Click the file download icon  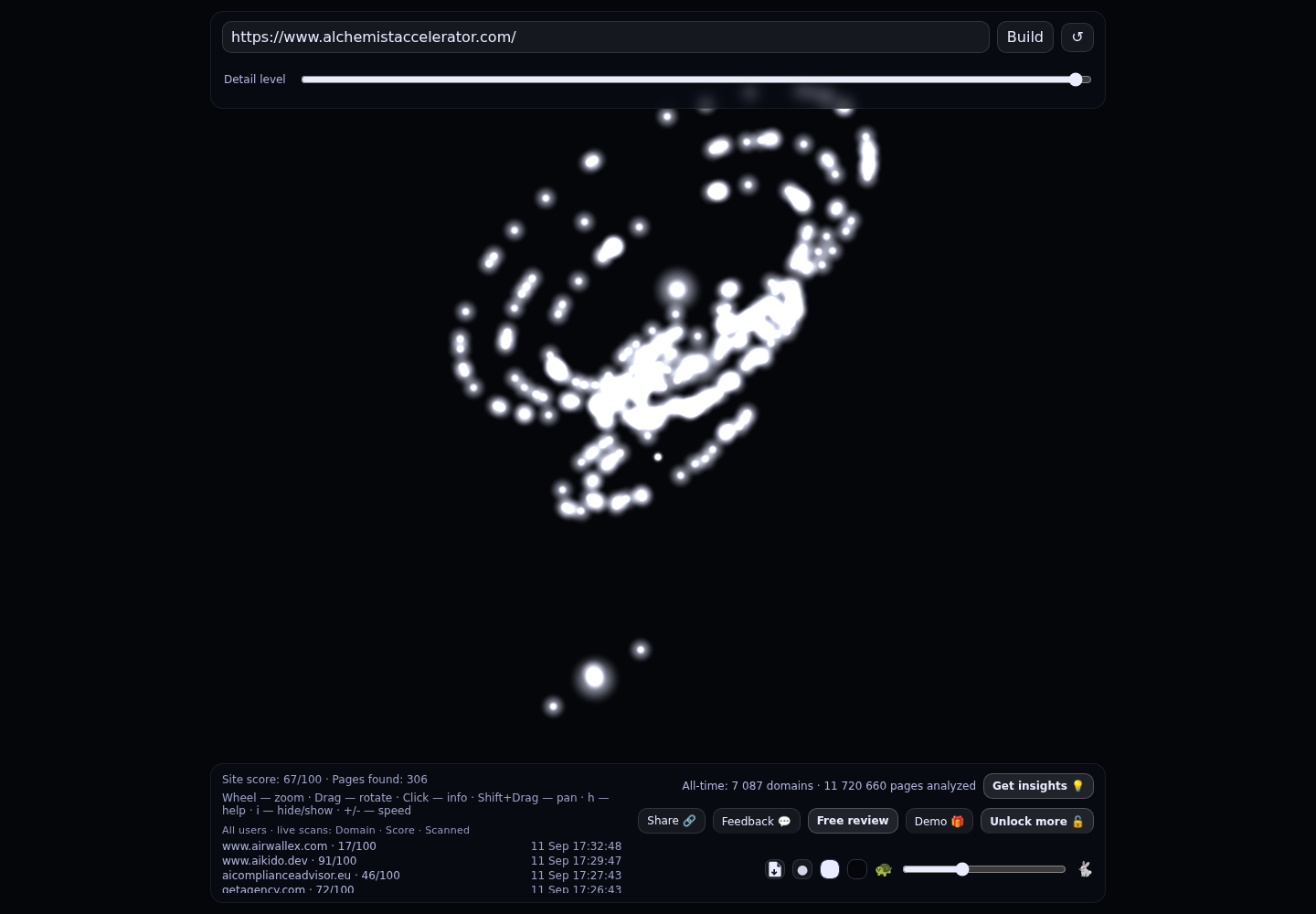coord(775,869)
